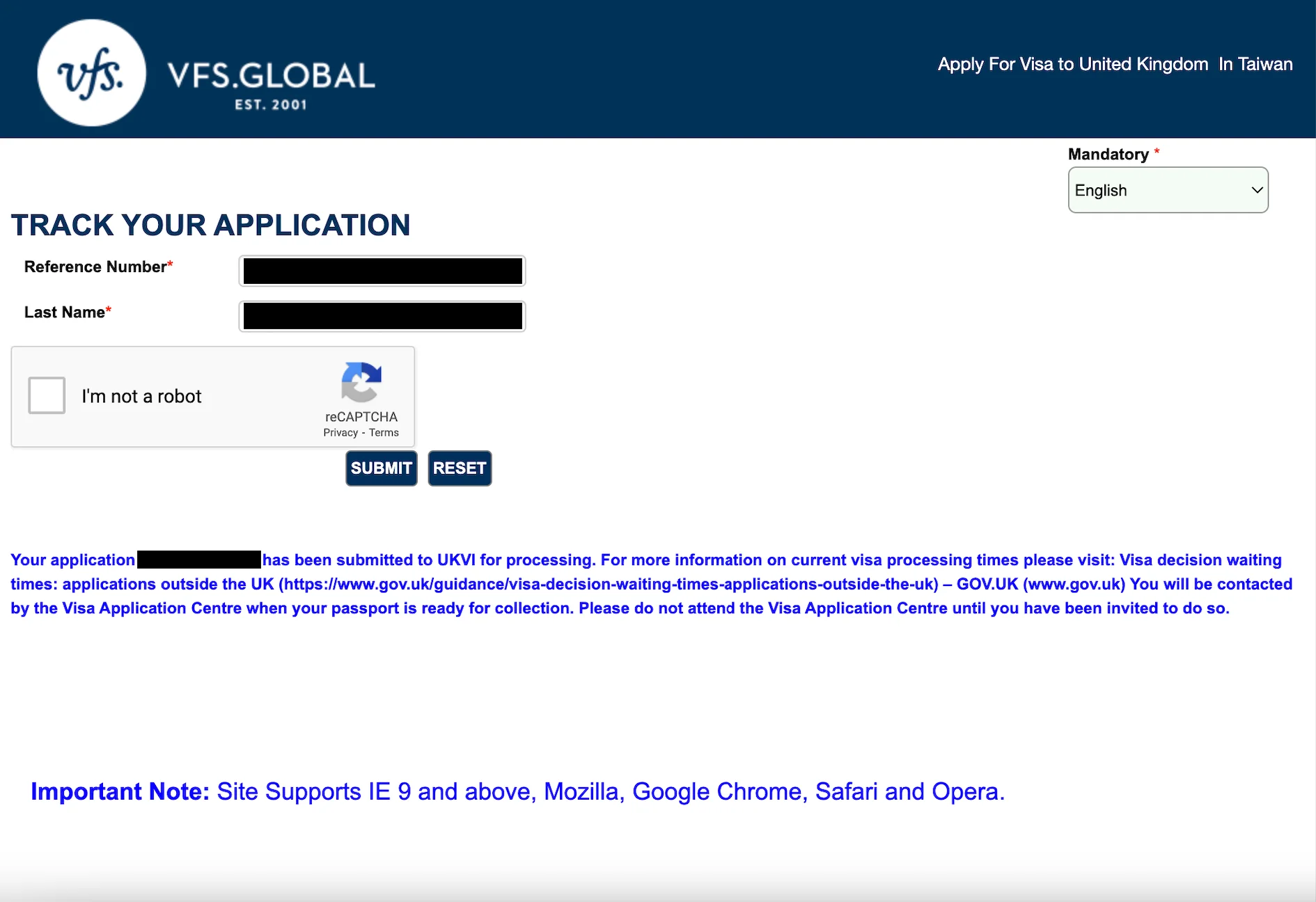
Task: Tick the "I'm not a robot" checkbox
Action: pyautogui.click(x=47, y=395)
